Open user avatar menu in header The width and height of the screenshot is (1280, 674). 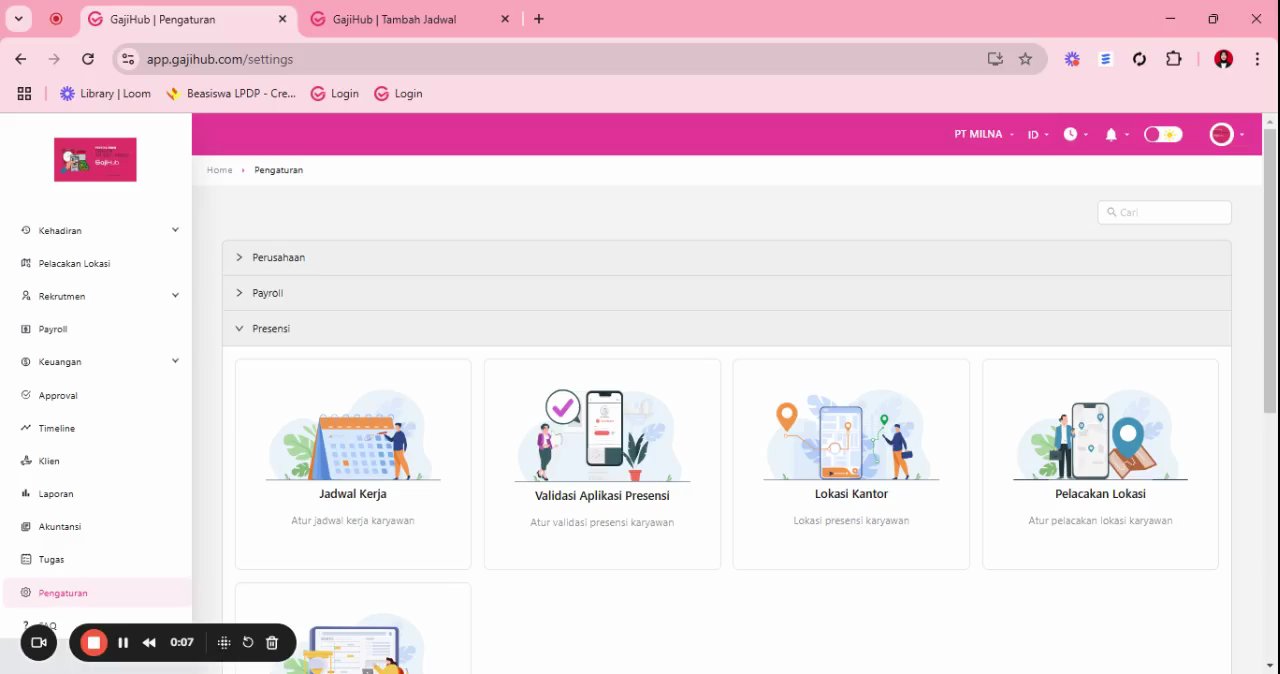click(1222, 134)
